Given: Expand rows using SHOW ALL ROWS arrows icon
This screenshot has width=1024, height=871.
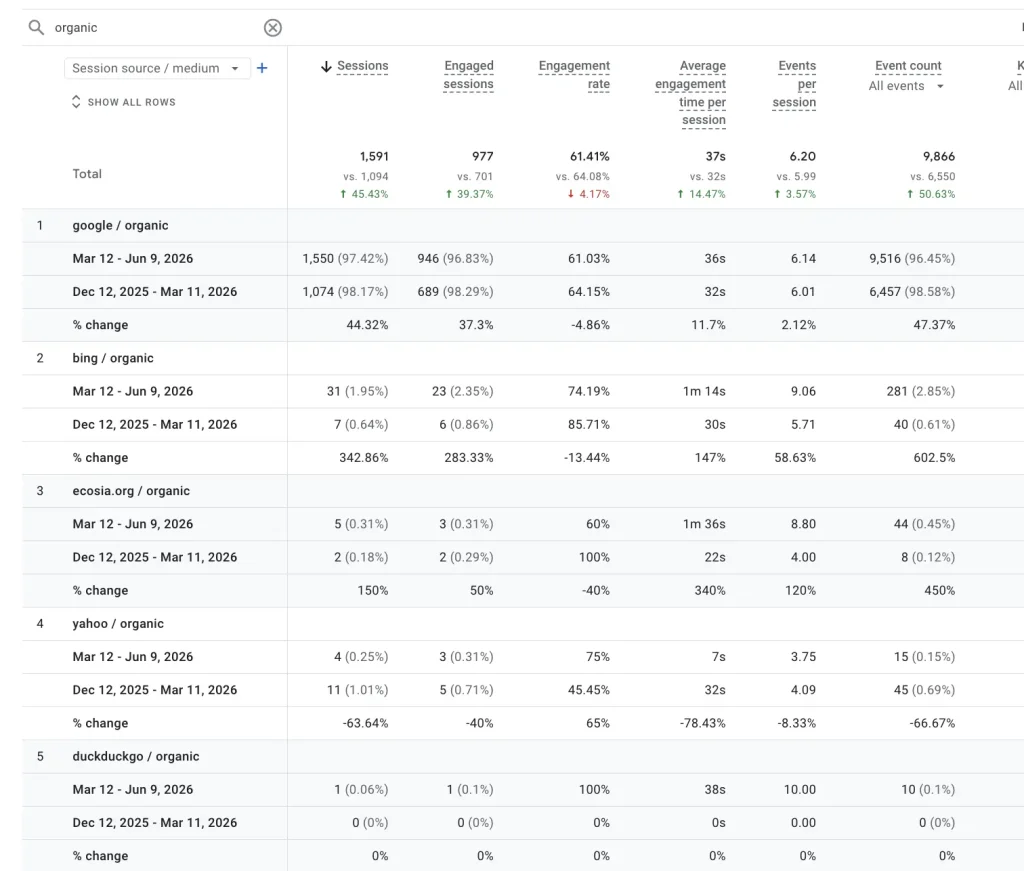Looking at the screenshot, I should click(x=76, y=102).
